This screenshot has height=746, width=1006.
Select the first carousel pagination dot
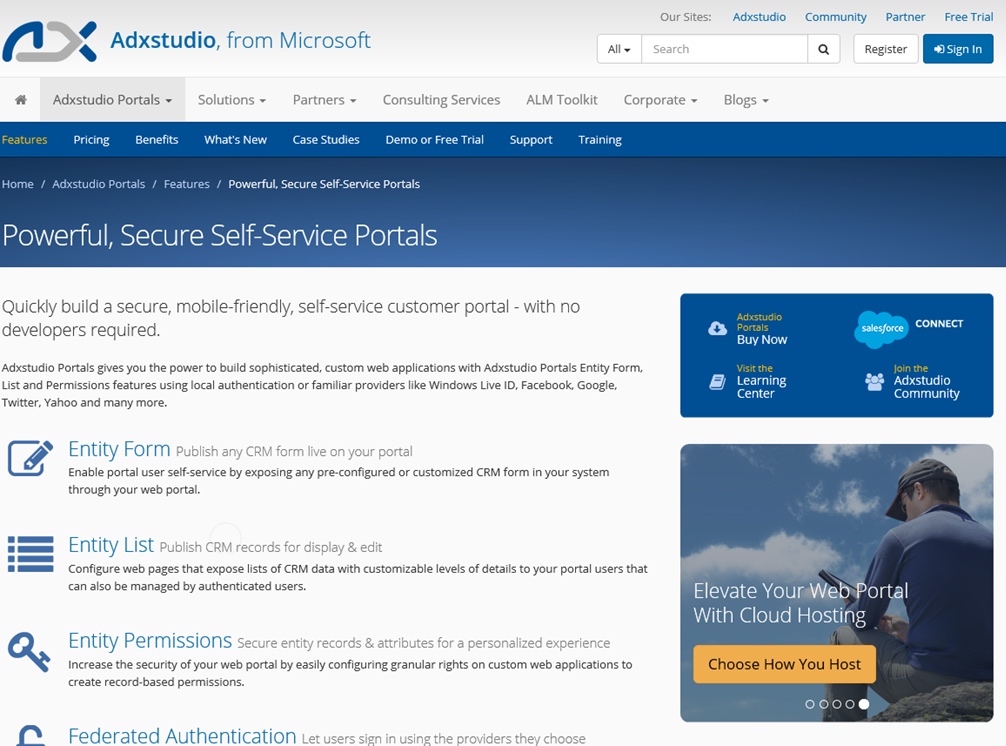(x=810, y=704)
